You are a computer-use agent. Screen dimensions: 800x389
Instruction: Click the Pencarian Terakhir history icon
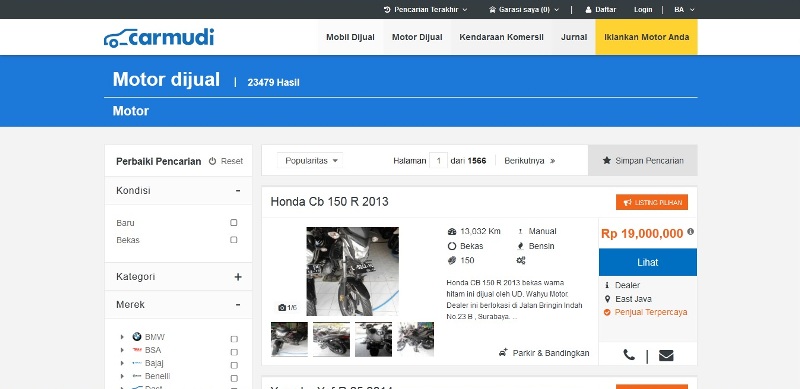[387, 10]
